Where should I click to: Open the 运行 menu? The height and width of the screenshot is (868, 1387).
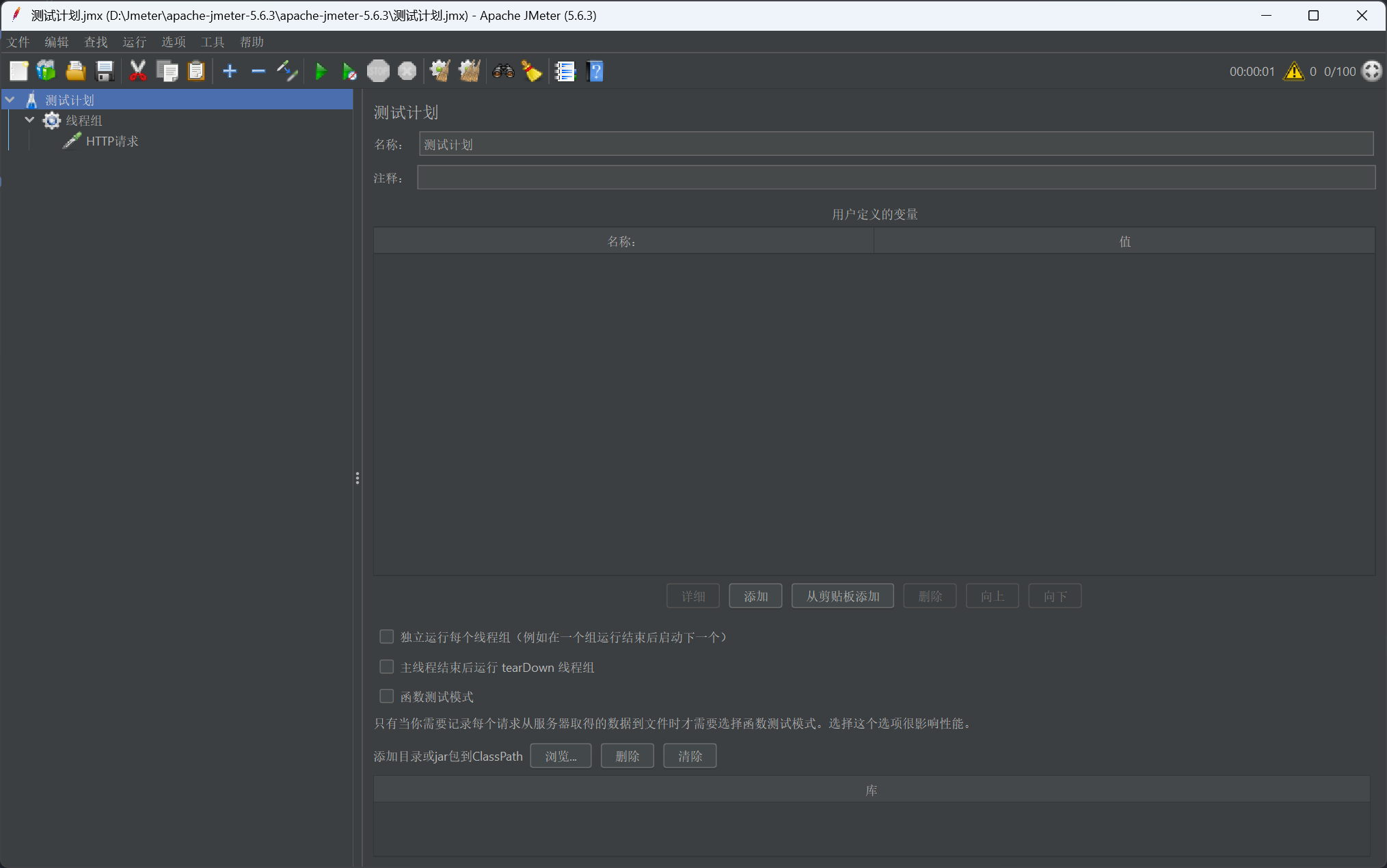(x=134, y=42)
